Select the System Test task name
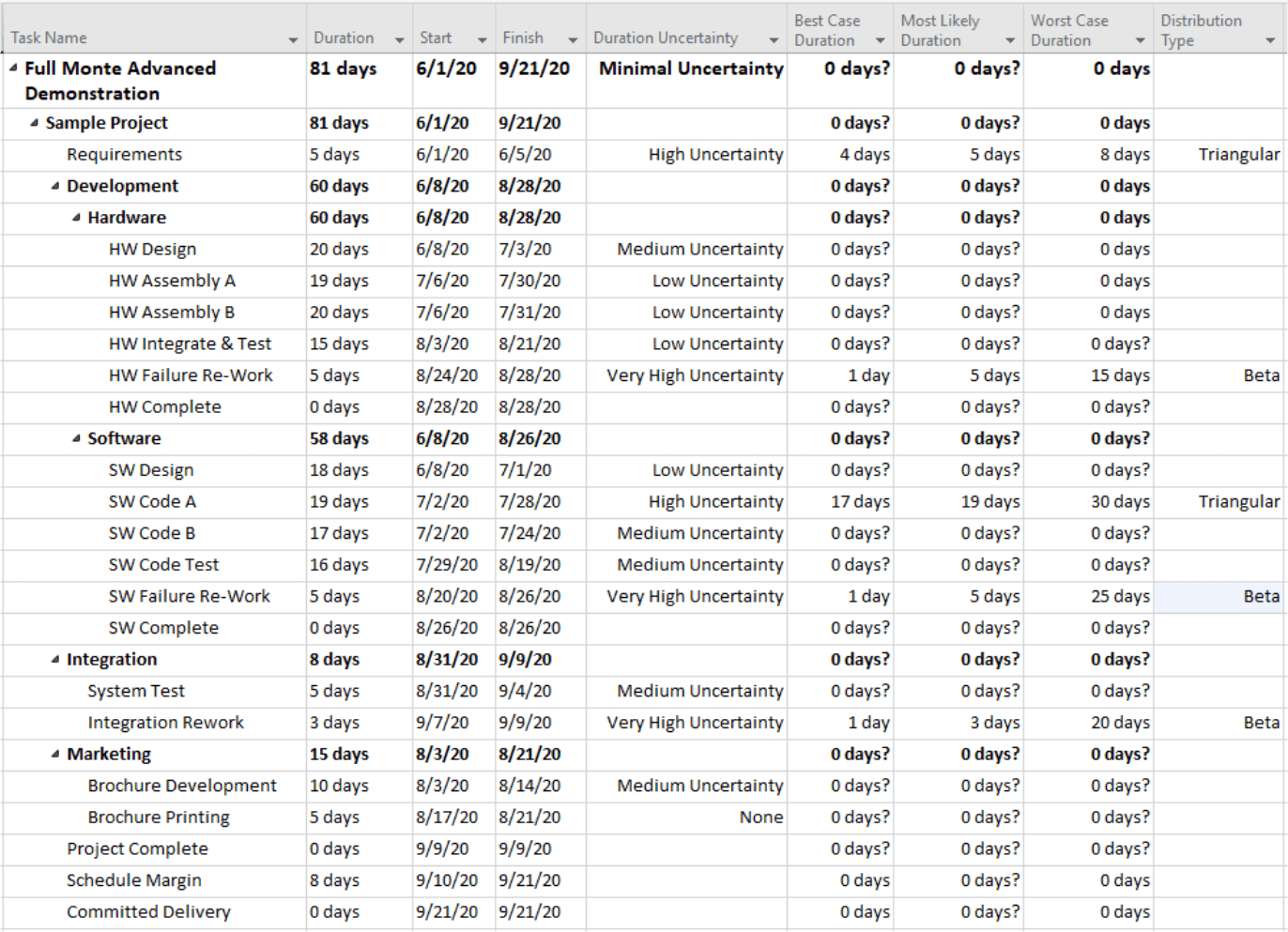This screenshot has width=1288, height=932. coord(136,692)
